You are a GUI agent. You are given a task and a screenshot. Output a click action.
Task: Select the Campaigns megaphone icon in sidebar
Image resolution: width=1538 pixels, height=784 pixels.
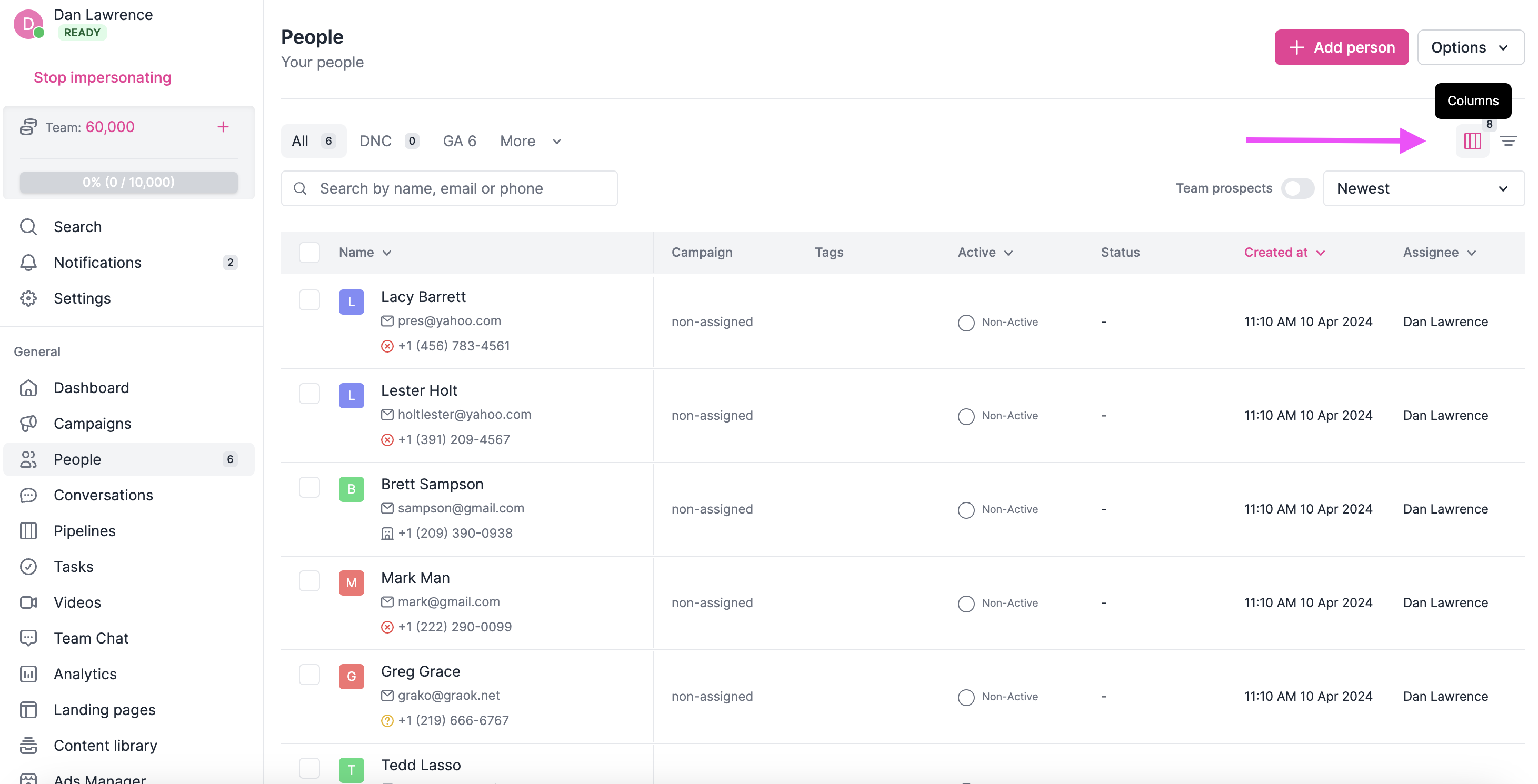click(28, 424)
